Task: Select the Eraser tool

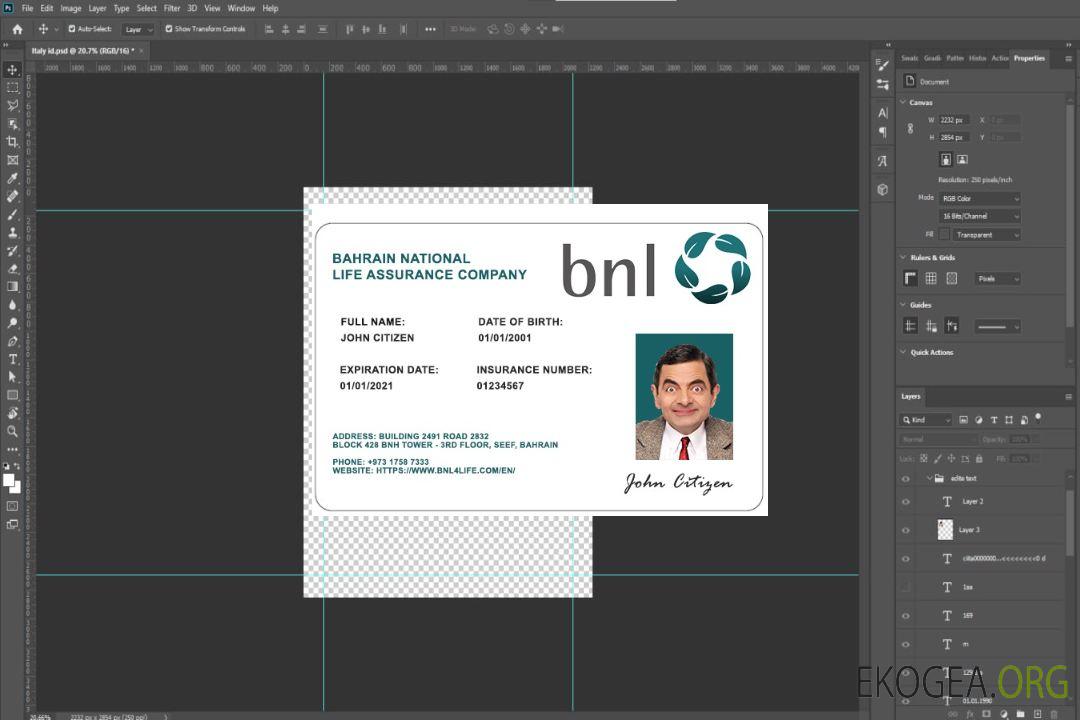Action: coord(12,269)
